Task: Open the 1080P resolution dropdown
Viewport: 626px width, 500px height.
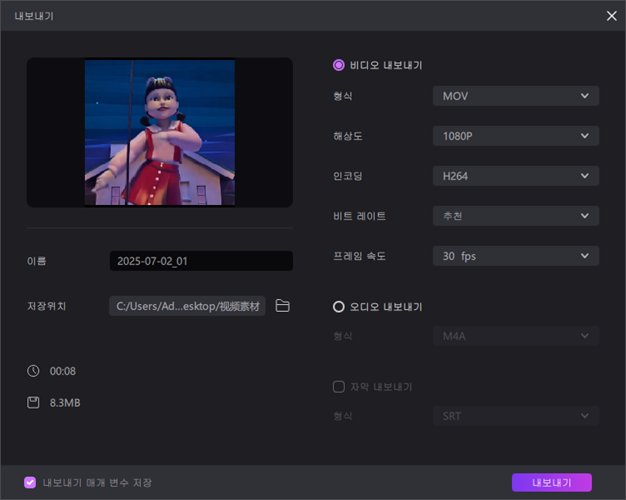Action: pos(516,136)
